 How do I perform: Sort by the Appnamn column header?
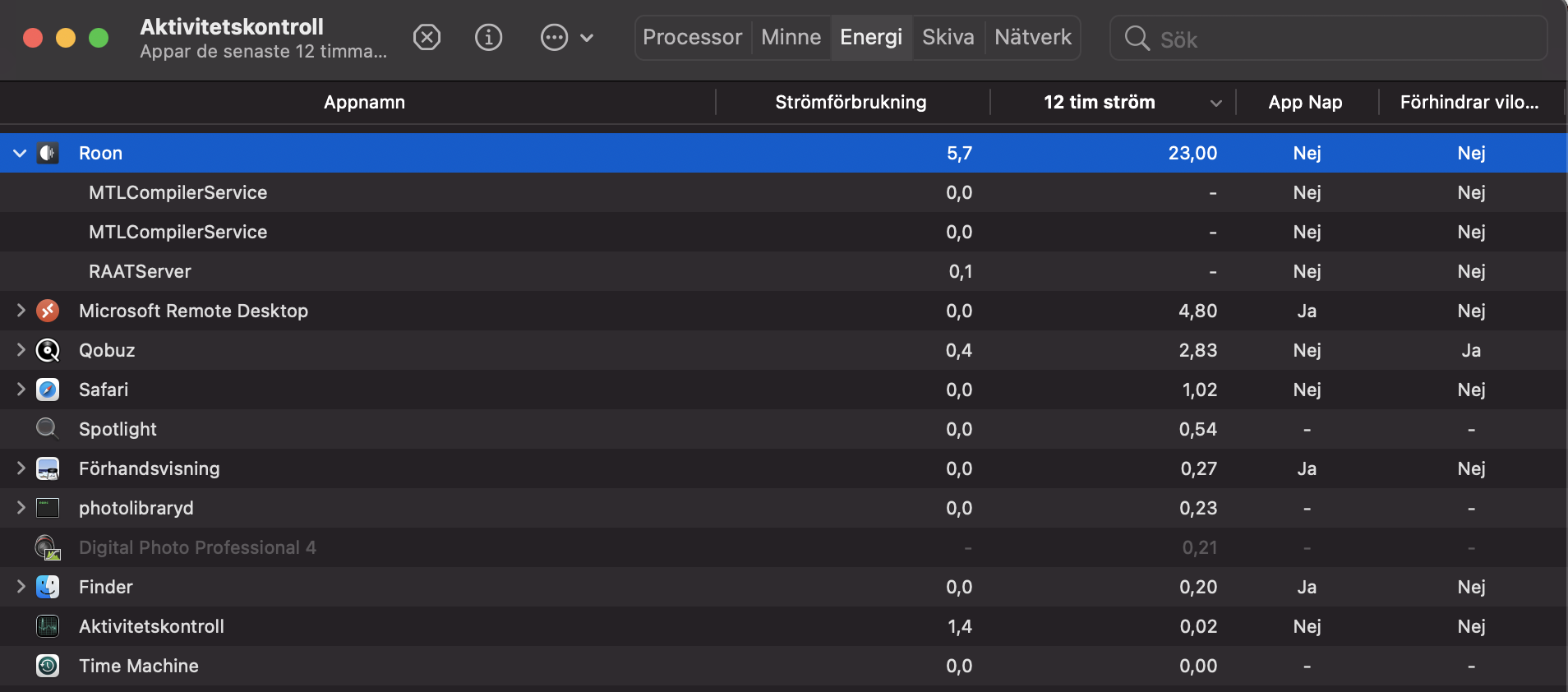click(x=364, y=103)
